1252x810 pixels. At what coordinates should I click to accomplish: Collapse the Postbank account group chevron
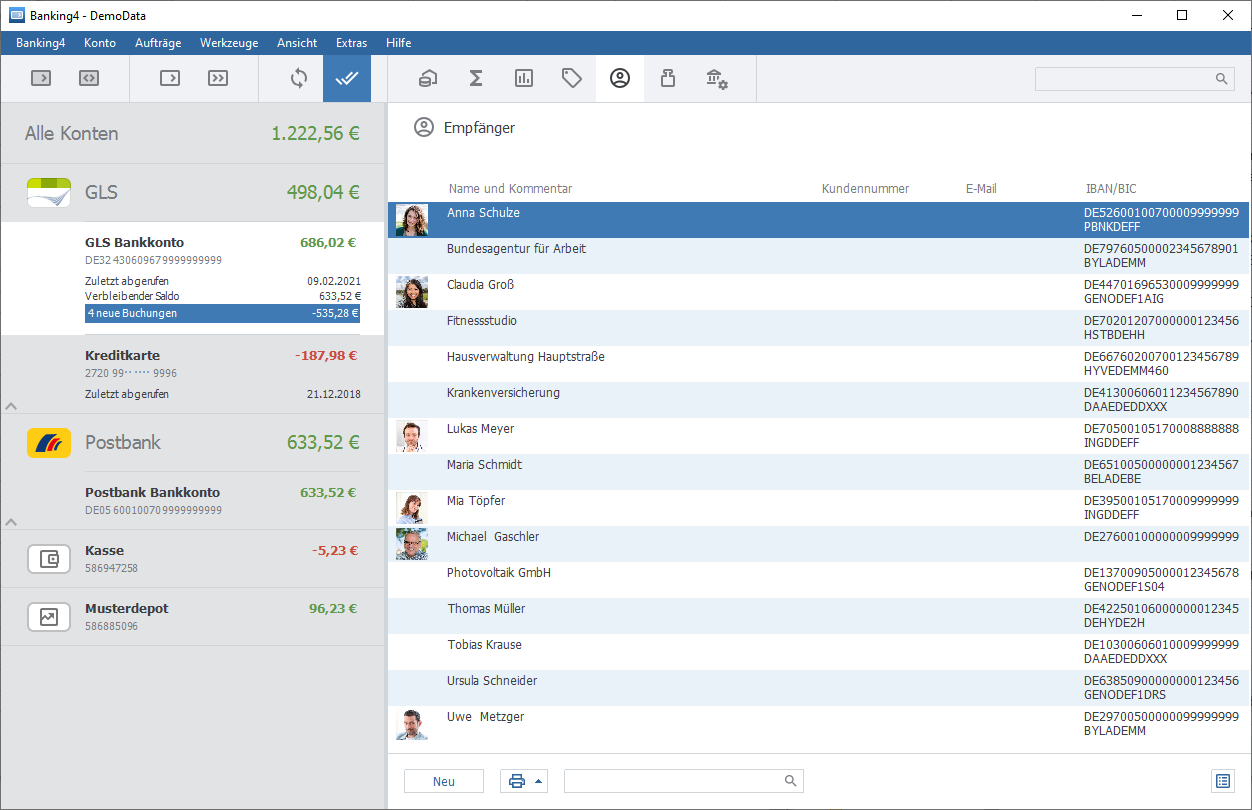(x=11, y=521)
